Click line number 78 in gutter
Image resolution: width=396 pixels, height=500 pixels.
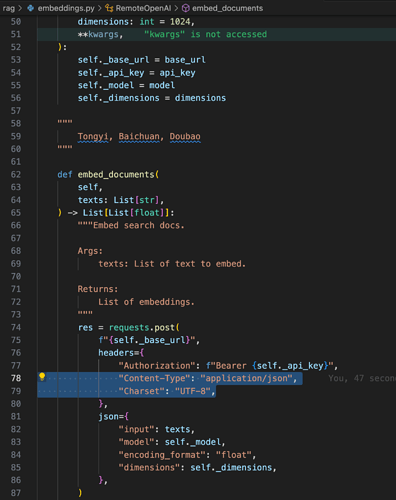16,378
